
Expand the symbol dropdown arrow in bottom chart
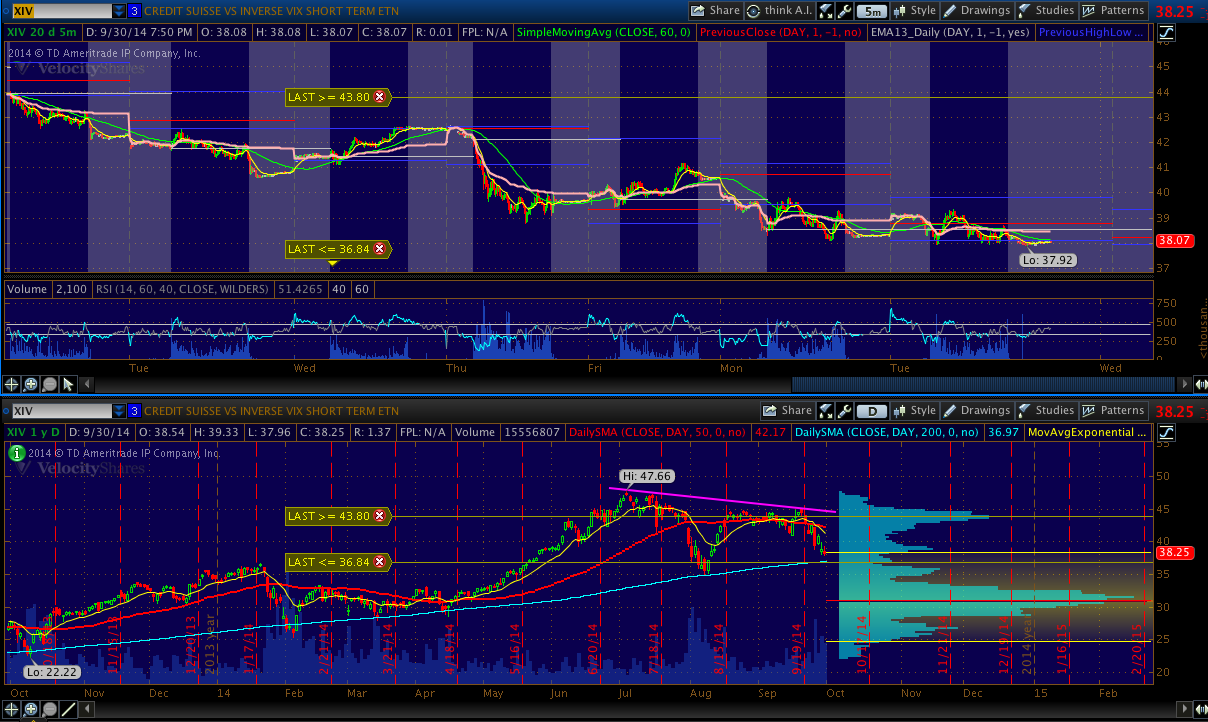pos(119,411)
